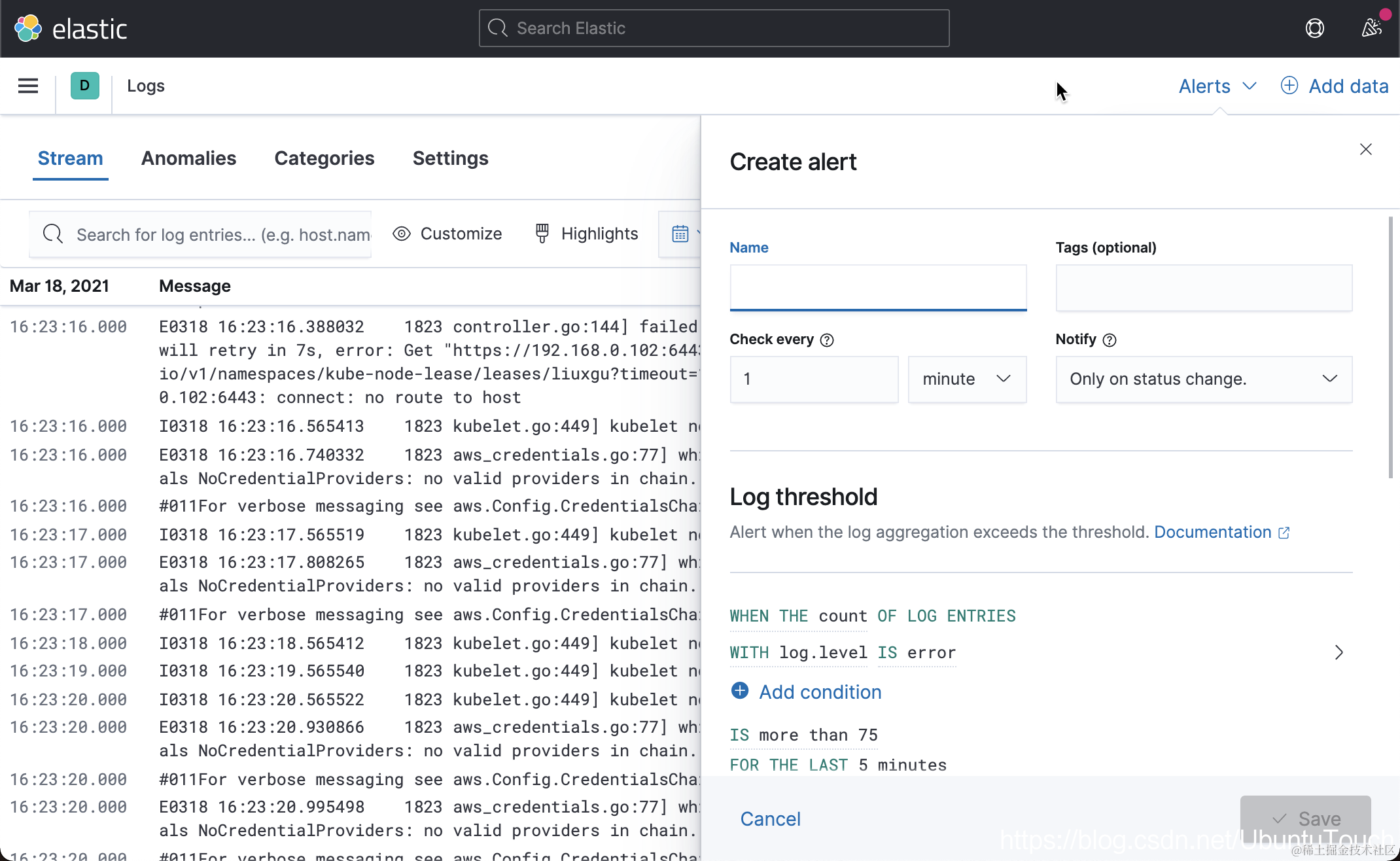Click the Elastic logo icon

click(27, 28)
